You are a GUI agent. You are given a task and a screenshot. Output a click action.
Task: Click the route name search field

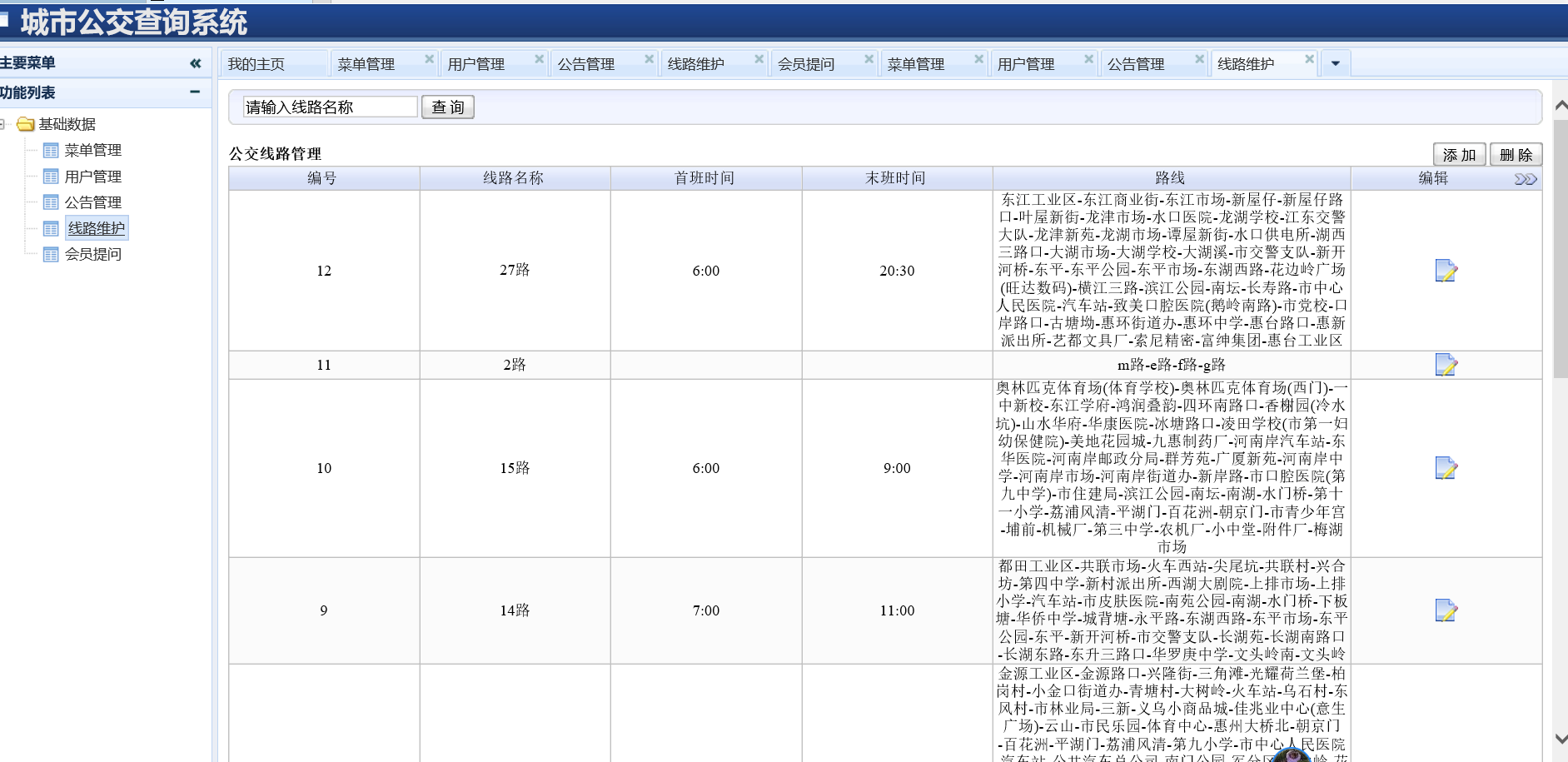click(330, 107)
